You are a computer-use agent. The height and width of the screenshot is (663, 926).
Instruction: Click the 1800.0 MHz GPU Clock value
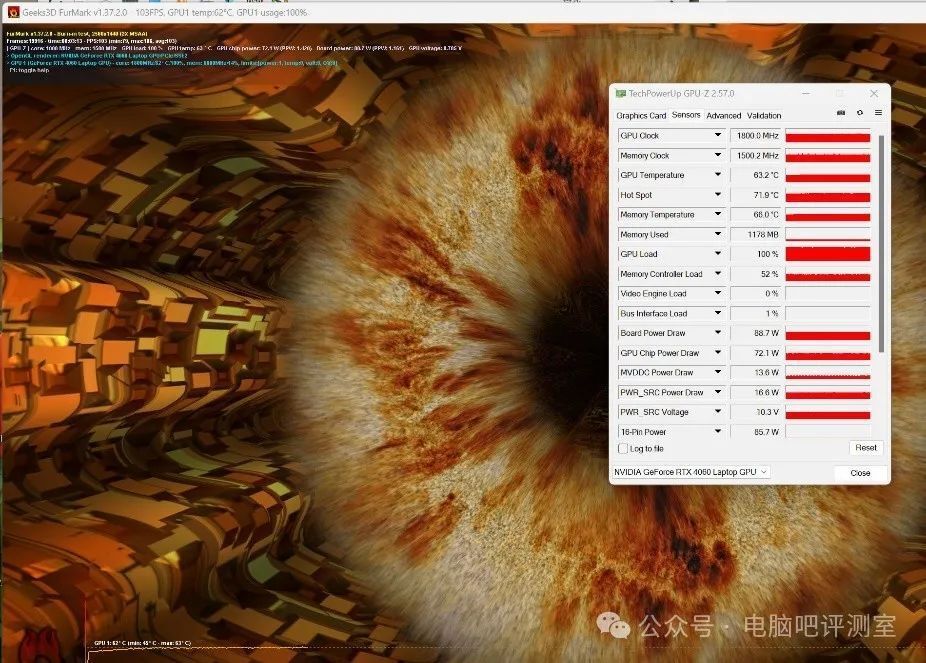coord(755,136)
